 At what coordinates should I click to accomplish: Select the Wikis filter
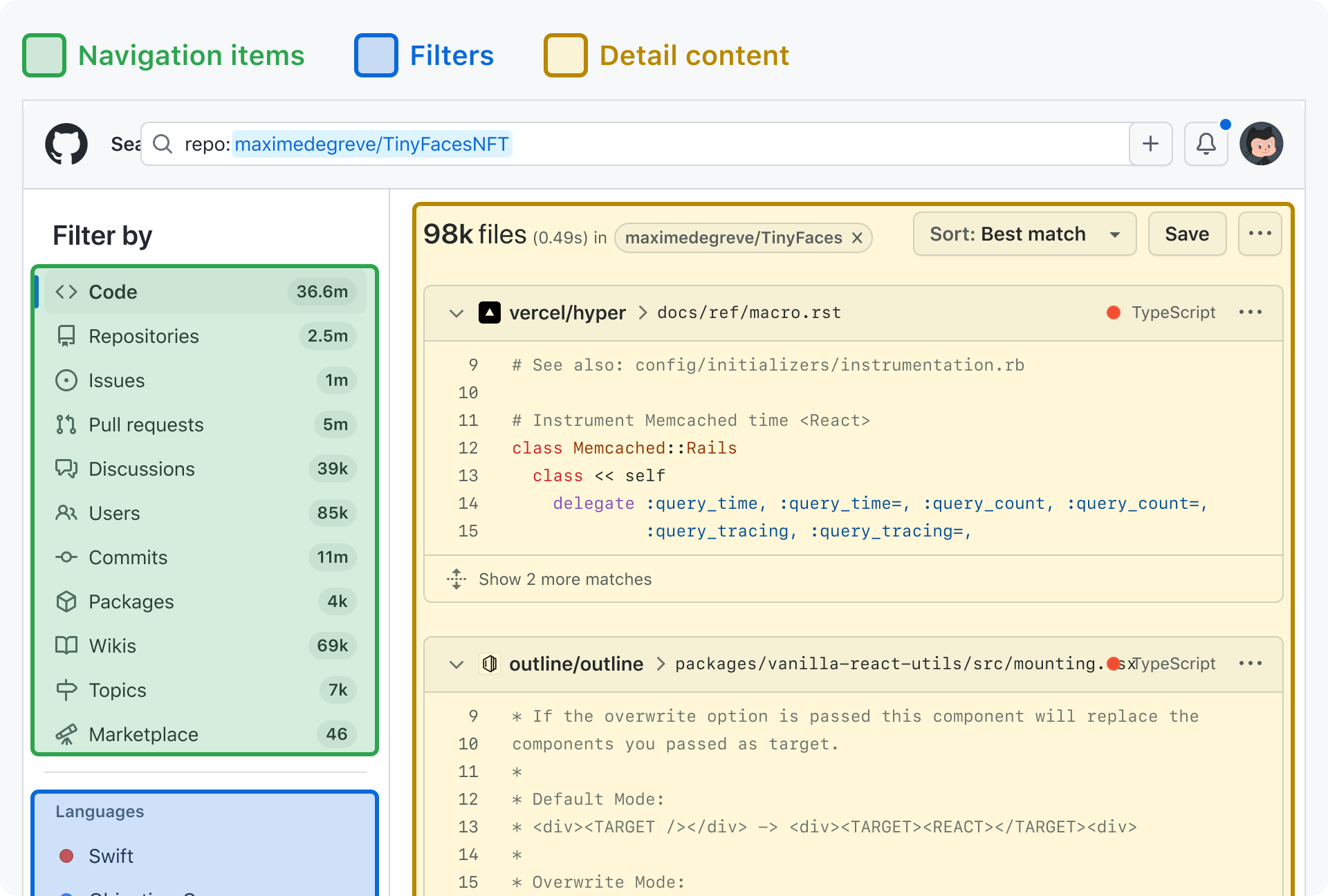205,646
